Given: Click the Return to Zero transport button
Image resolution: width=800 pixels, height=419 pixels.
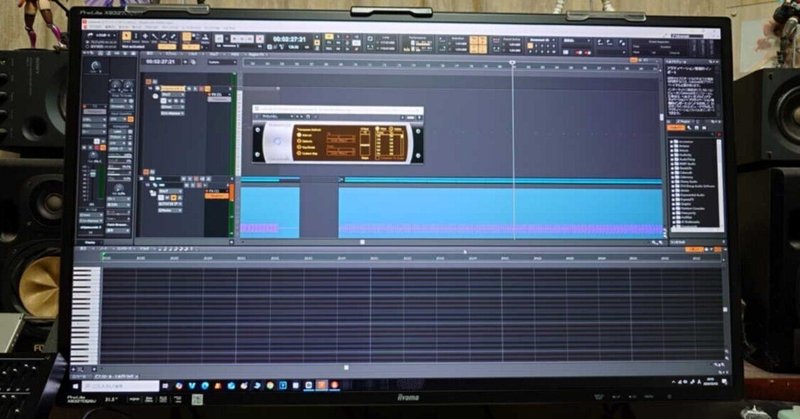Looking at the screenshot, I should (219, 39).
